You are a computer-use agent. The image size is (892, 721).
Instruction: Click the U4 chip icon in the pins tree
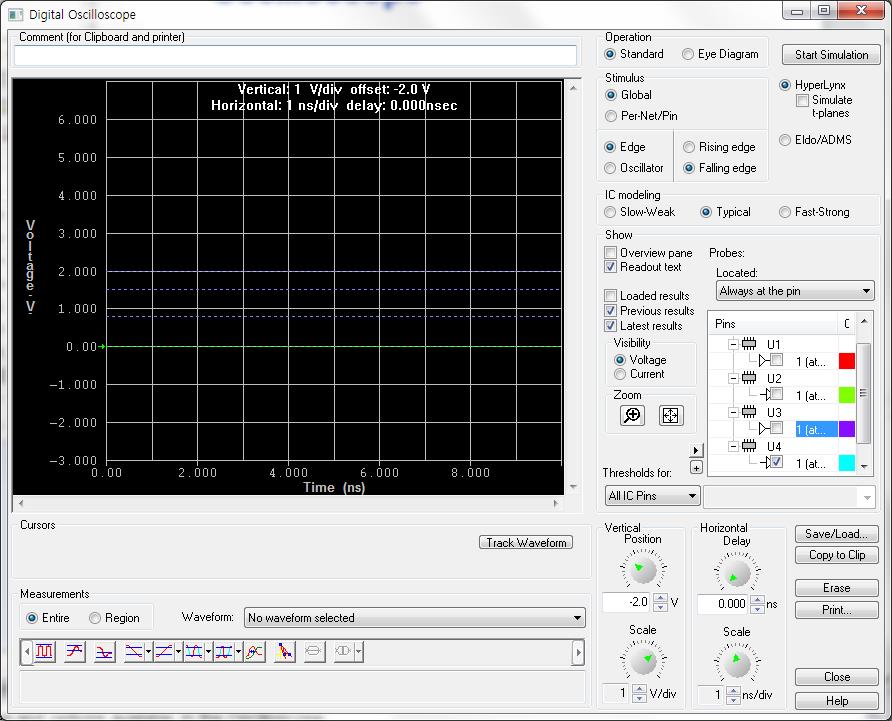[x=749, y=446]
